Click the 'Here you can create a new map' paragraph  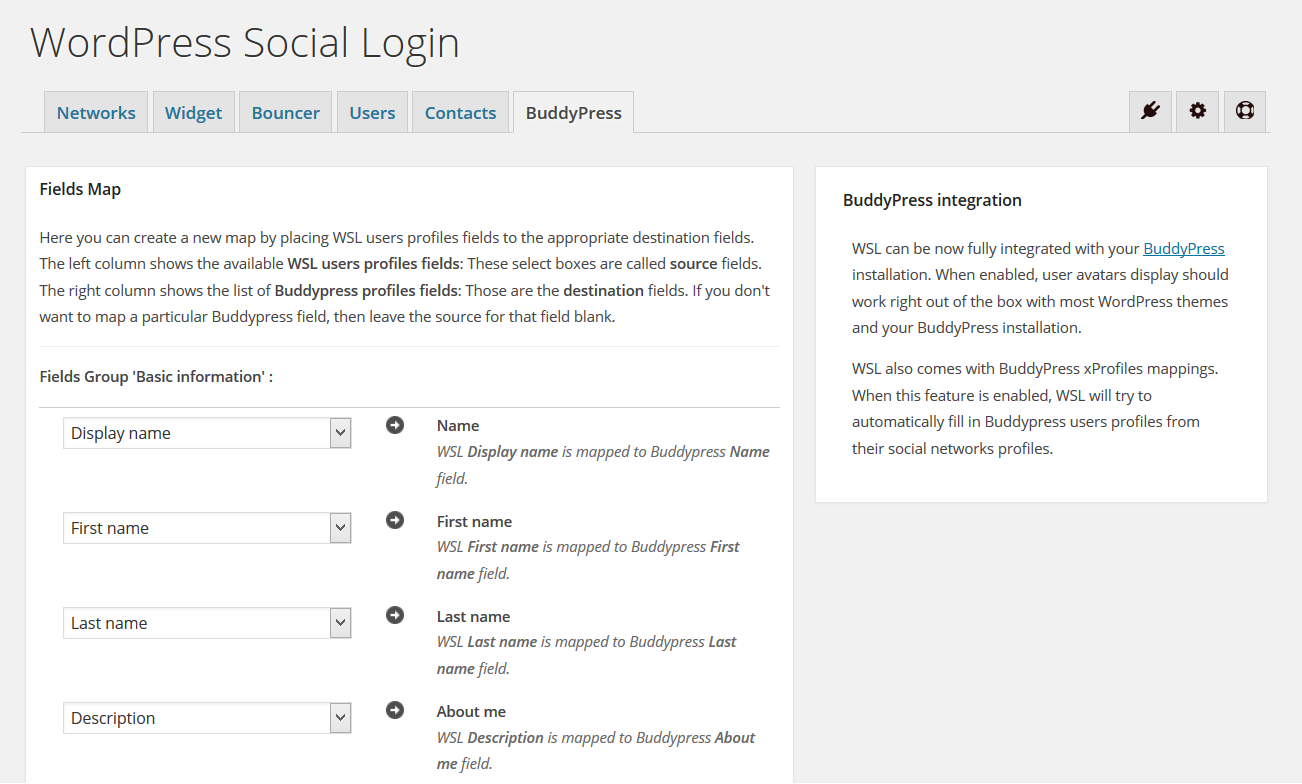pyautogui.click(x=405, y=277)
